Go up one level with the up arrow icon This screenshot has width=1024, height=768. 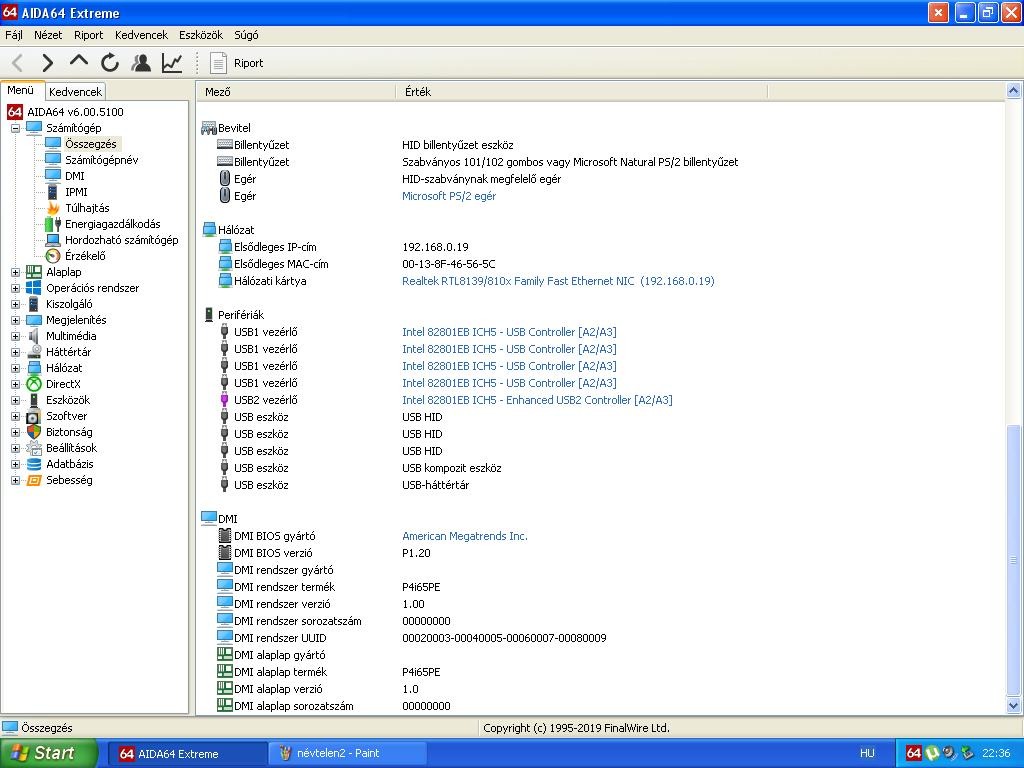click(x=78, y=61)
